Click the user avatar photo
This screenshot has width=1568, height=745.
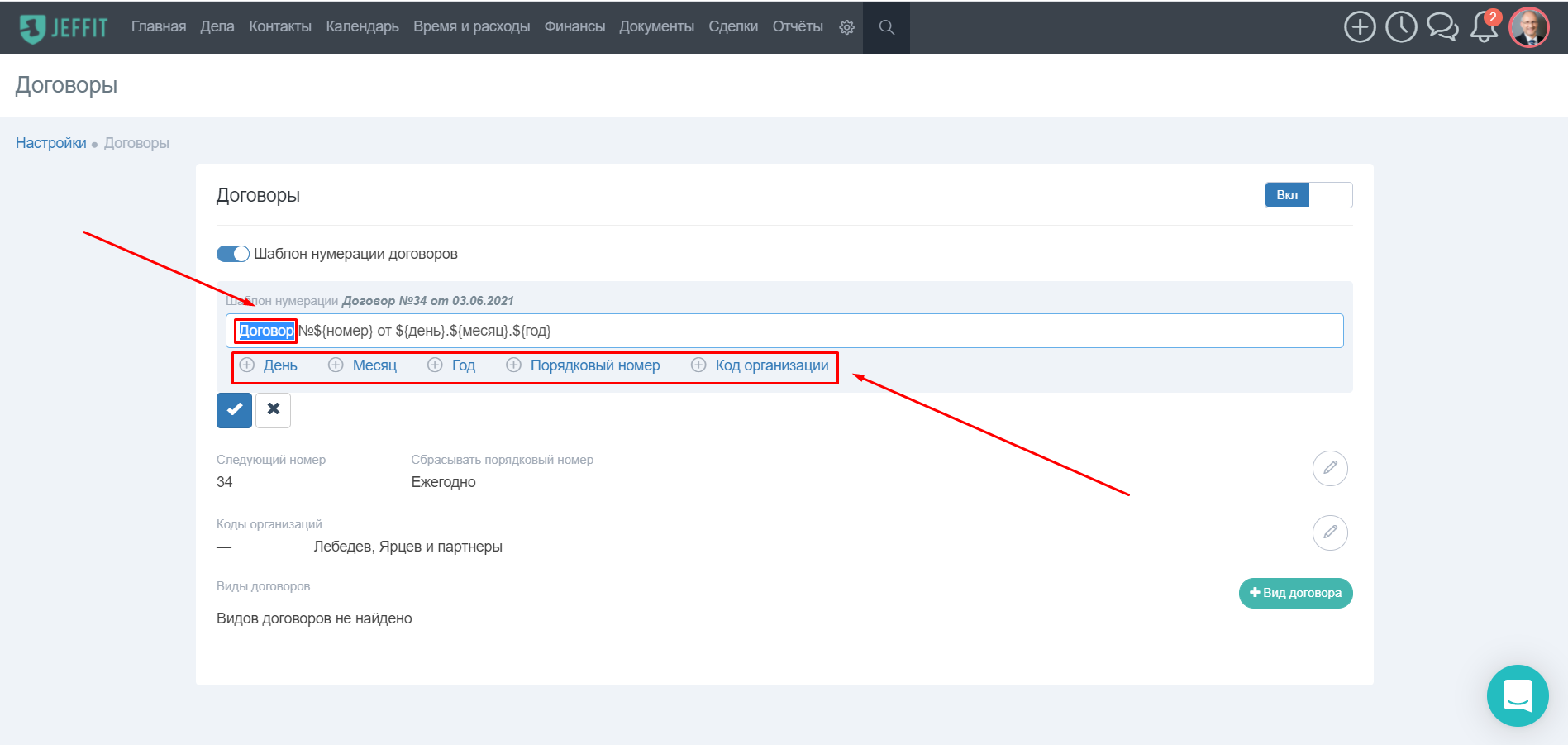[x=1529, y=27]
